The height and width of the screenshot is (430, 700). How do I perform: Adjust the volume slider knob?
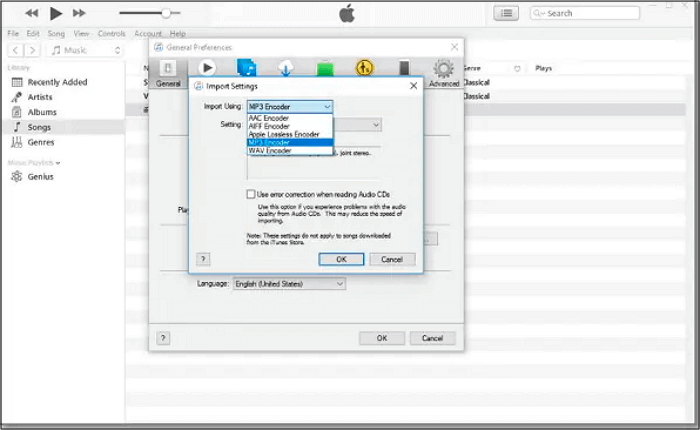(166, 13)
